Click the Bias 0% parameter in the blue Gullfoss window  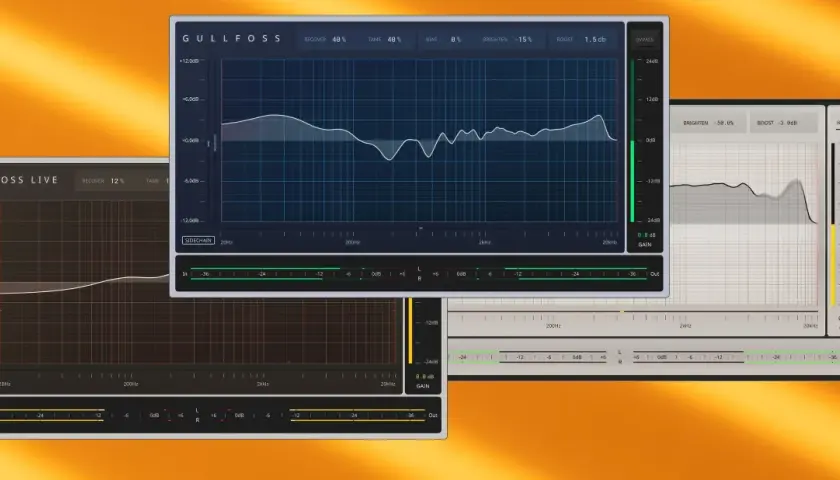(x=444, y=40)
